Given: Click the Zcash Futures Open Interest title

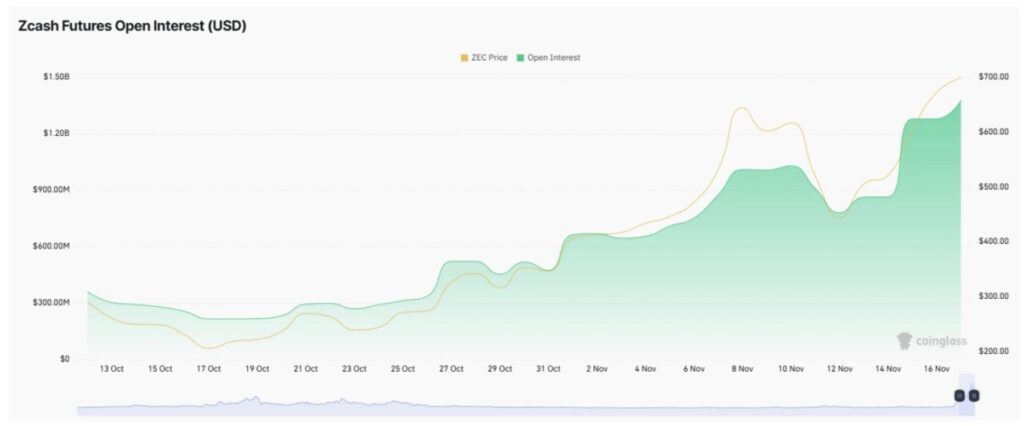Looking at the screenshot, I should 132,26.
